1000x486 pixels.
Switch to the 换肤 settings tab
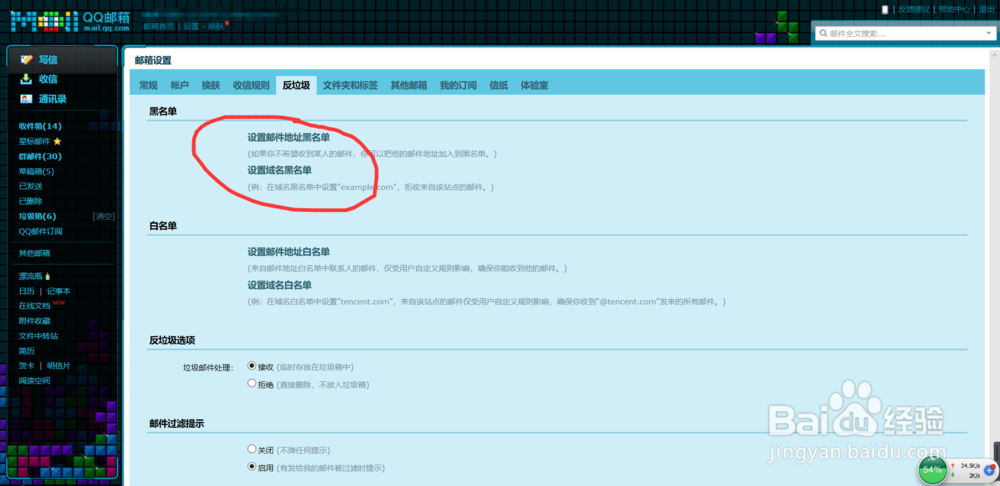pos(210,85)
